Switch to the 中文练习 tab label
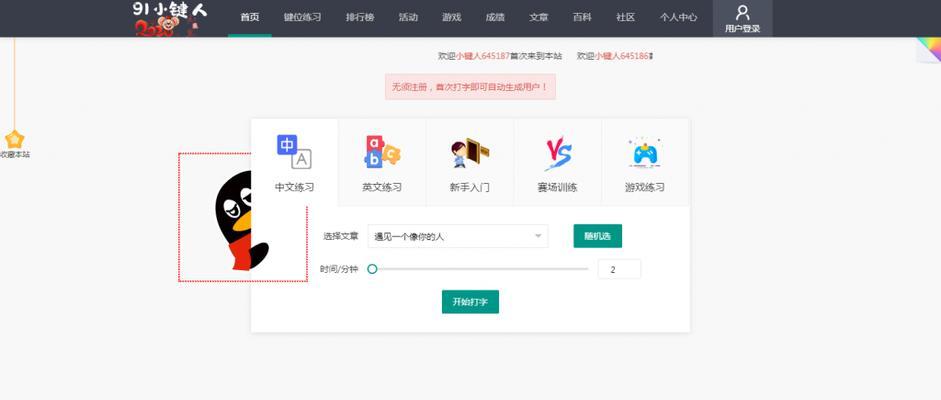 coord(294,187)
